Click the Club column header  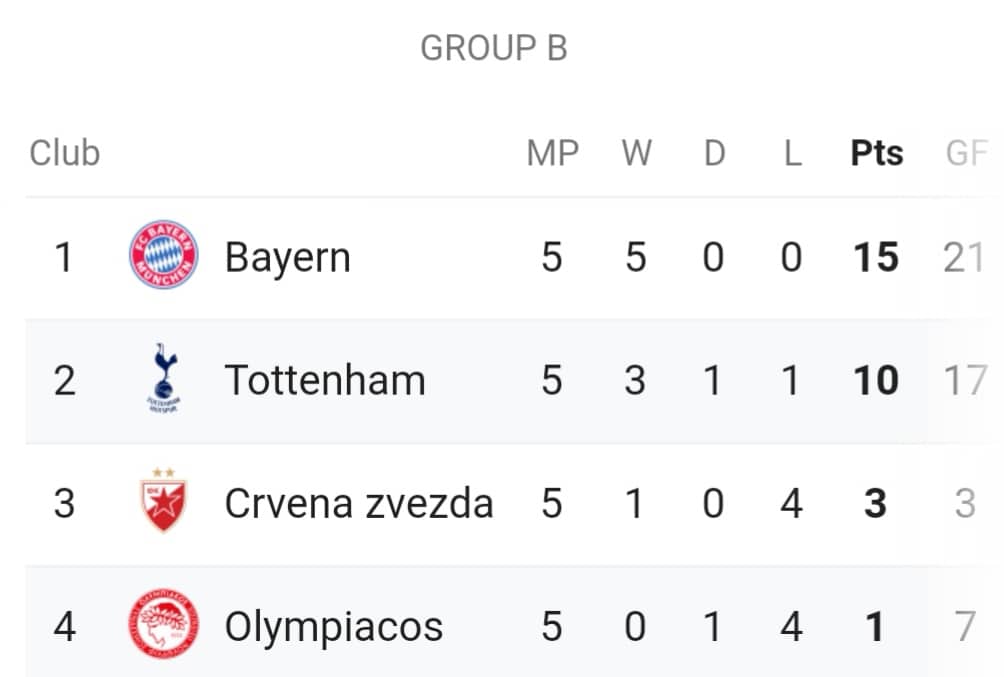pos(65,154)
